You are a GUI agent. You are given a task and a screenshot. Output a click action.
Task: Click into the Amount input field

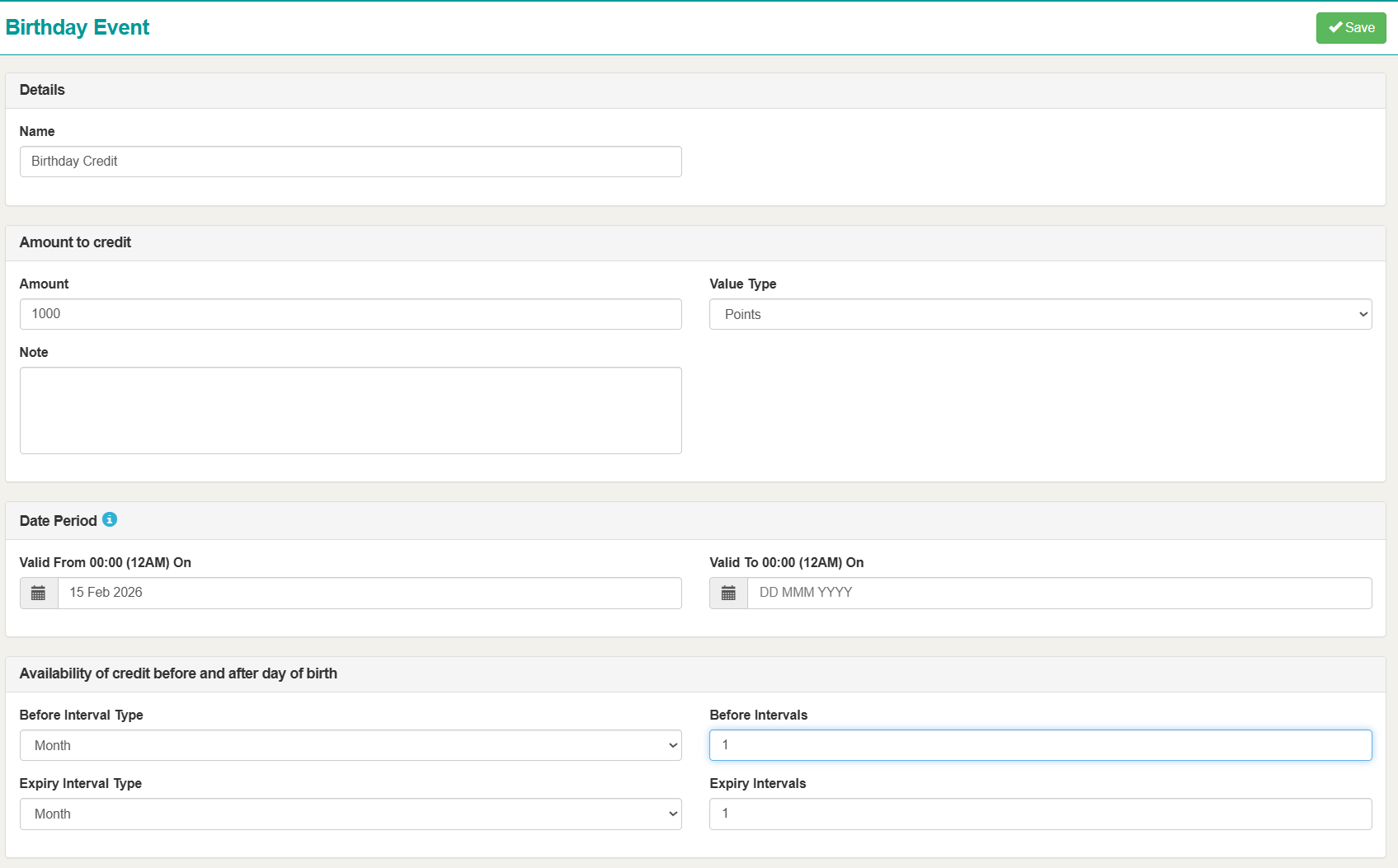pyautogui.click(x=351, y=314)
